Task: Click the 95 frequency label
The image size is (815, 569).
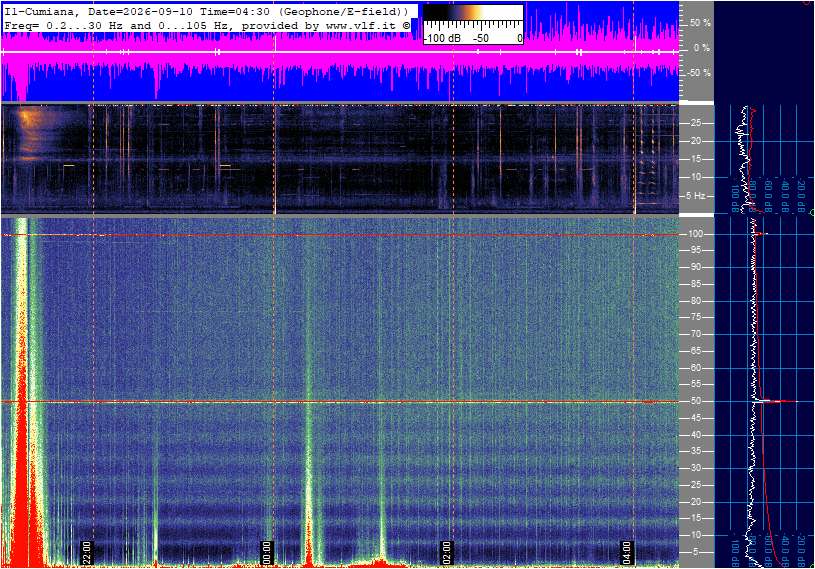Action: [x=695, y=250]
